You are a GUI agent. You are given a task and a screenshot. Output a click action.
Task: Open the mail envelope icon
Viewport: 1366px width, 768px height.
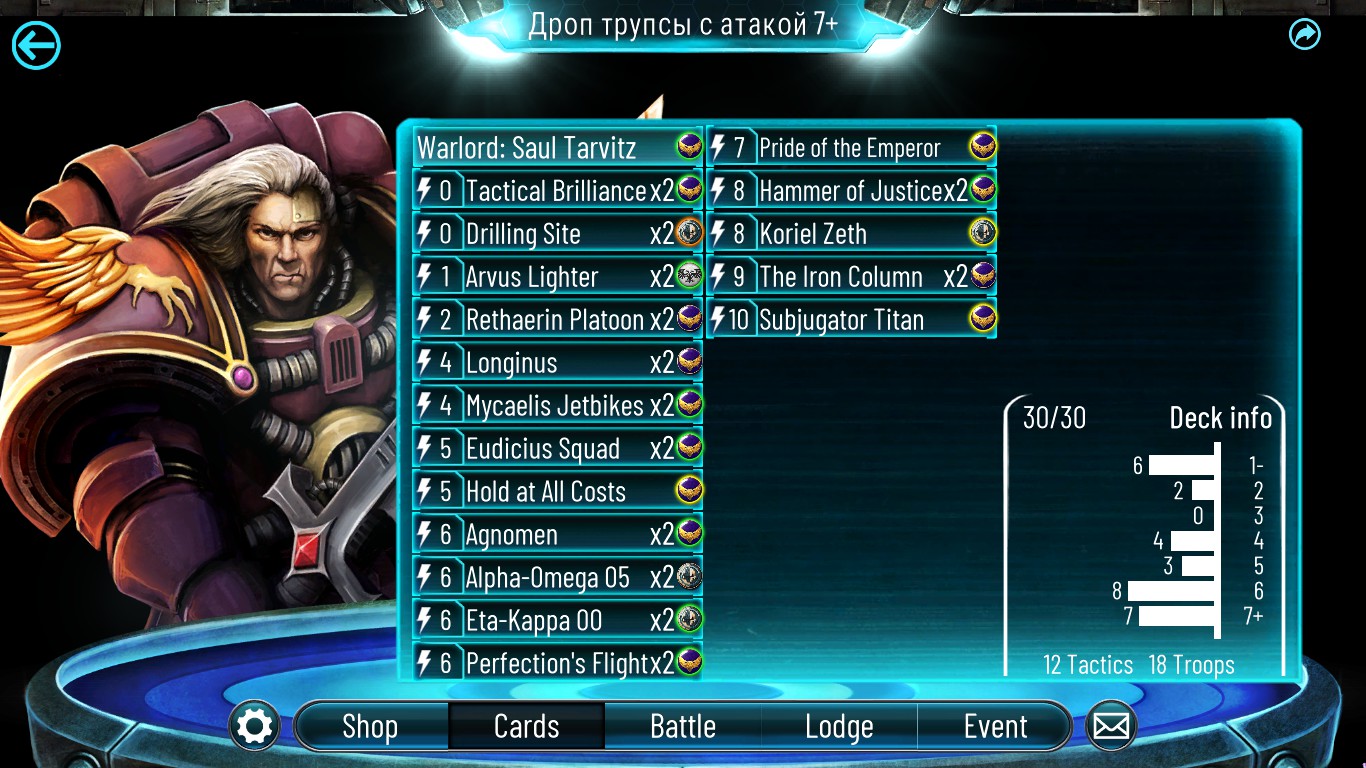[1111, 726]
